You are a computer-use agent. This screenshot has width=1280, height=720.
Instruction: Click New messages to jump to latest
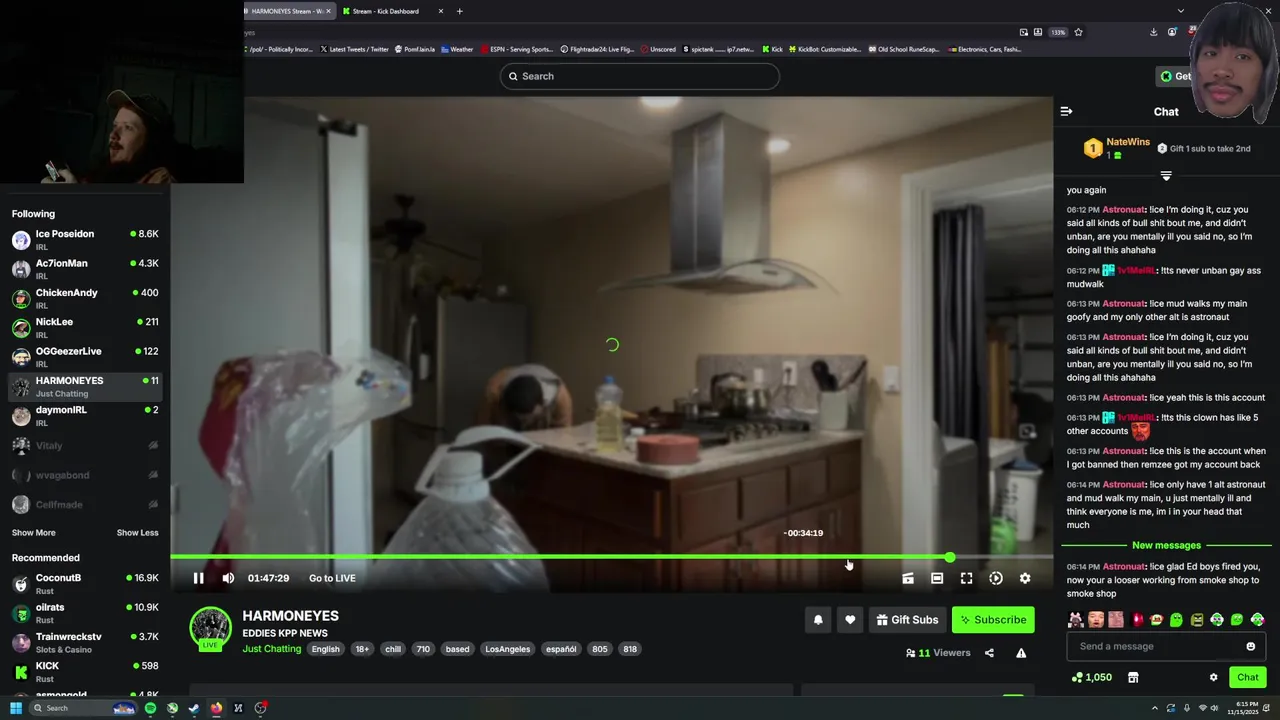(x=1166, y=545)
